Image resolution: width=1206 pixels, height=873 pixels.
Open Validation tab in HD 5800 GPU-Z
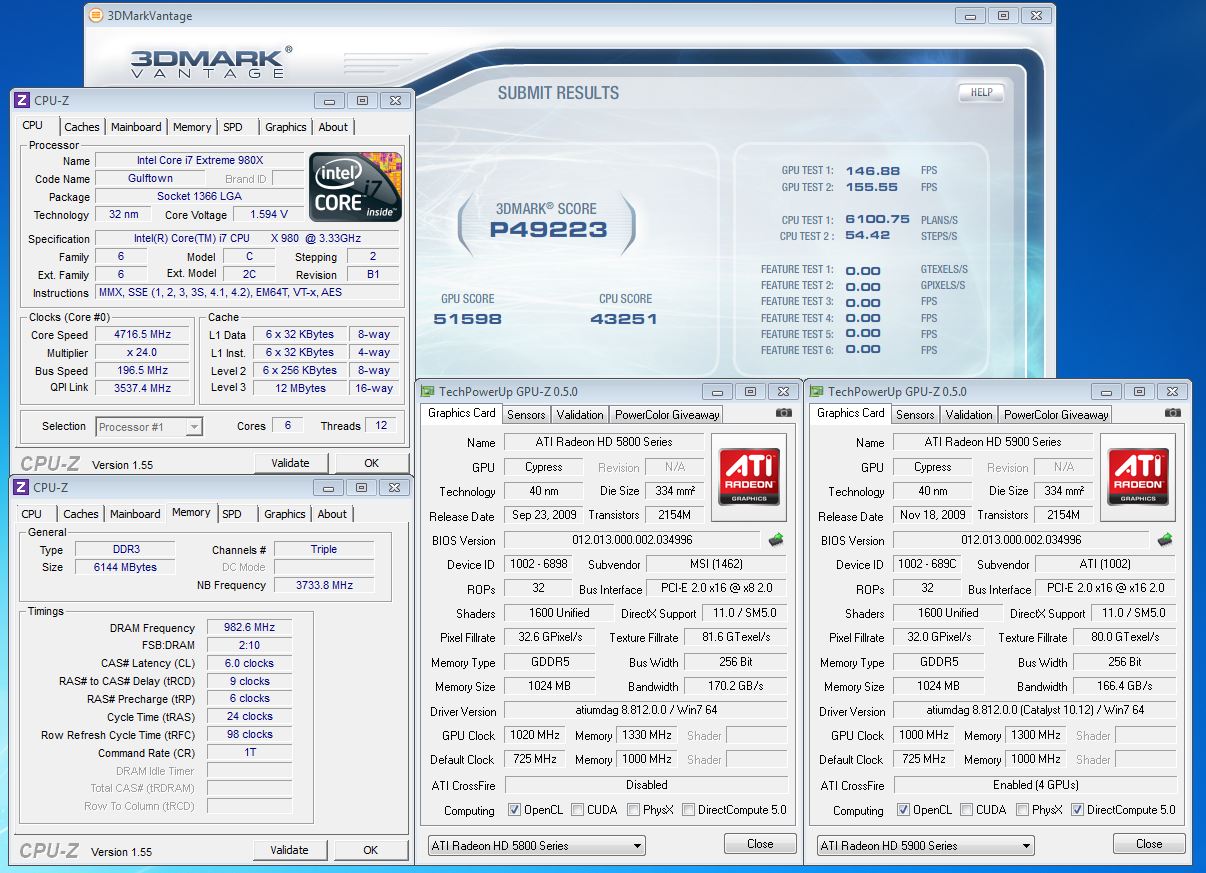click(580, 414)
